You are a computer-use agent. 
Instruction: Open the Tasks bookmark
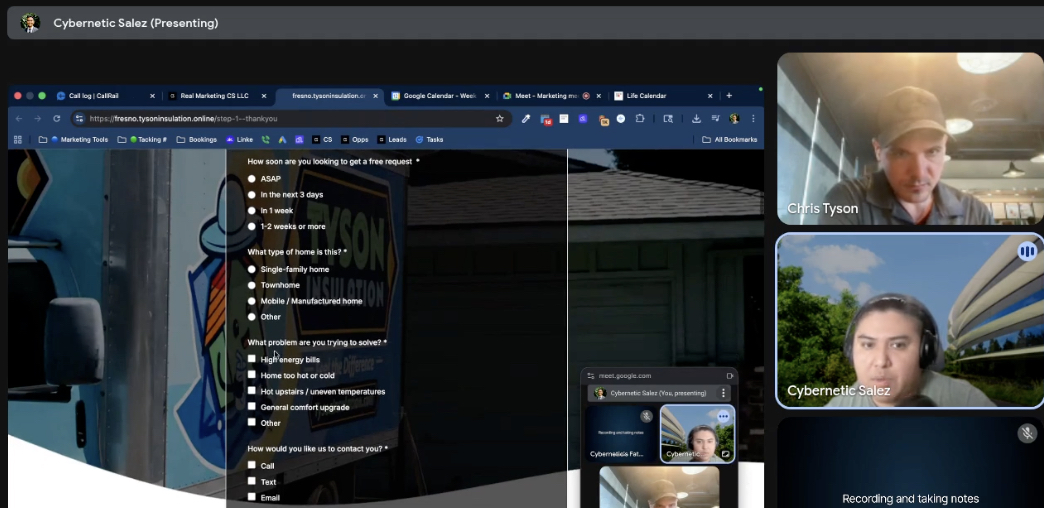pyautogui.click(x=429, y=140)
